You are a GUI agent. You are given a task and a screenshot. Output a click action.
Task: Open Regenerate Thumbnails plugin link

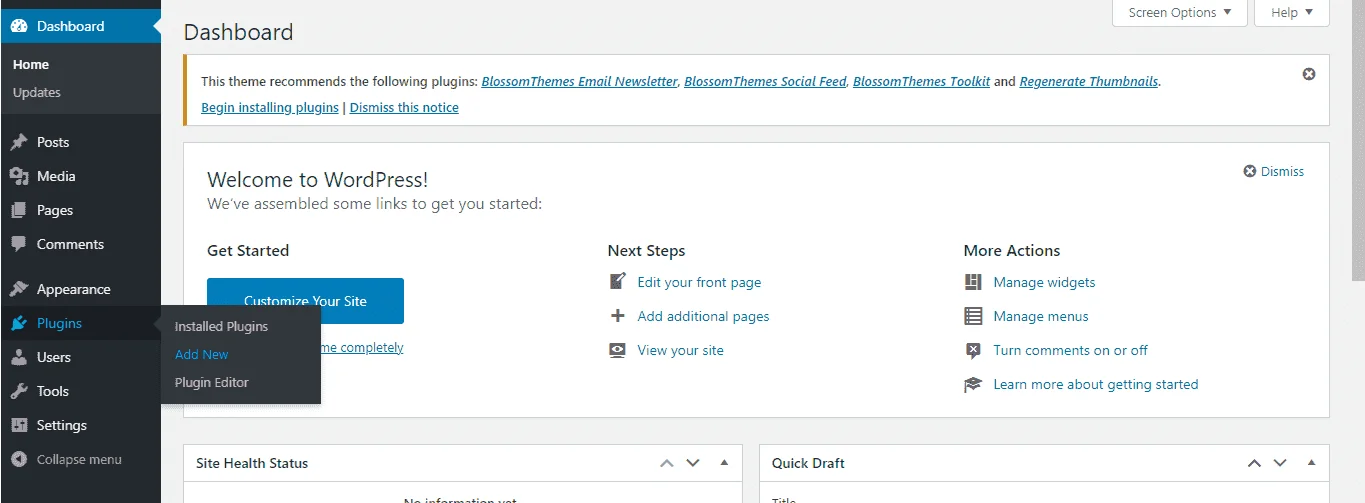1090,82
